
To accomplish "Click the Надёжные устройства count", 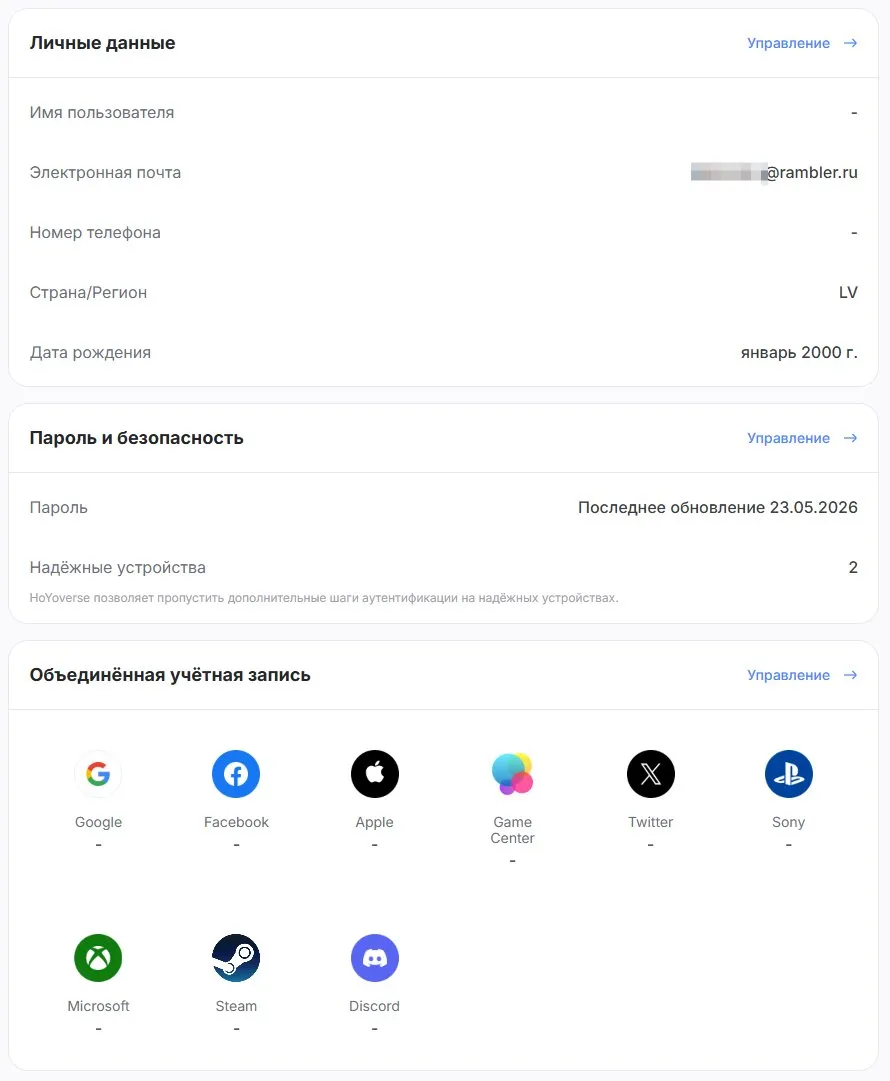I will click(853, 567).
